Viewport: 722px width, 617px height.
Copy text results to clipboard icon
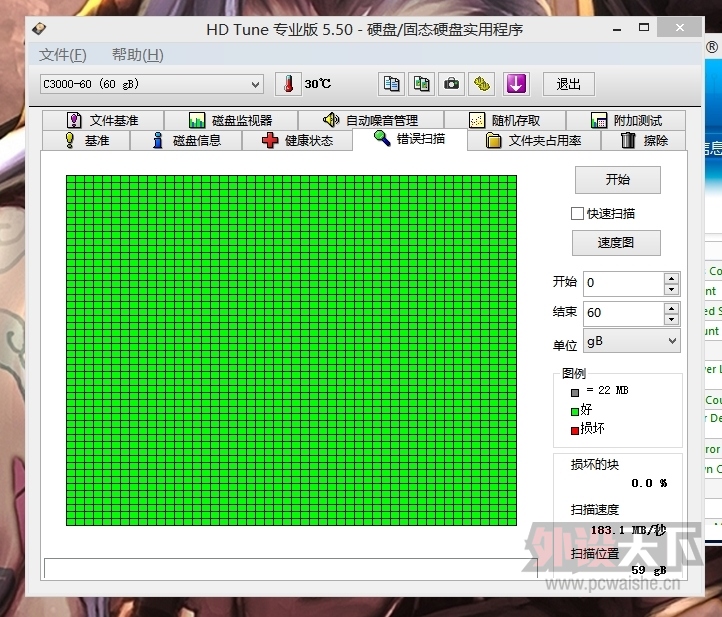[x=391, y=84]
